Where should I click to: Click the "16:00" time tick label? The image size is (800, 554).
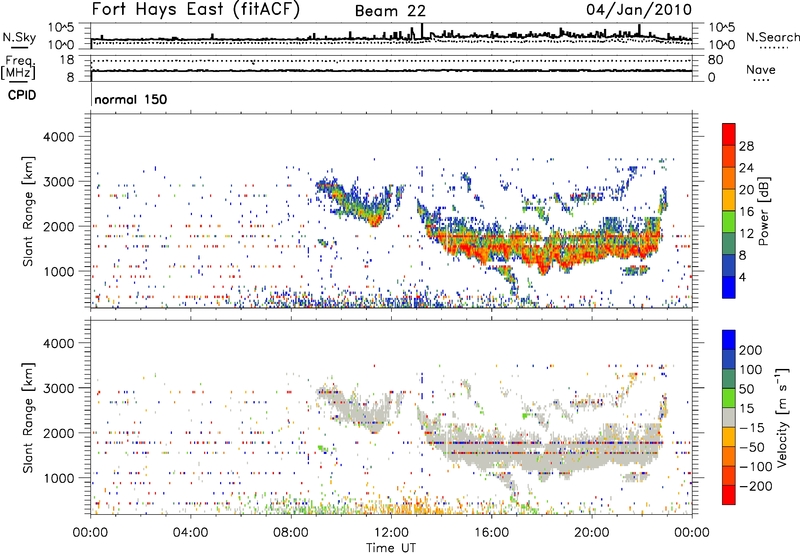coord(491,533)
